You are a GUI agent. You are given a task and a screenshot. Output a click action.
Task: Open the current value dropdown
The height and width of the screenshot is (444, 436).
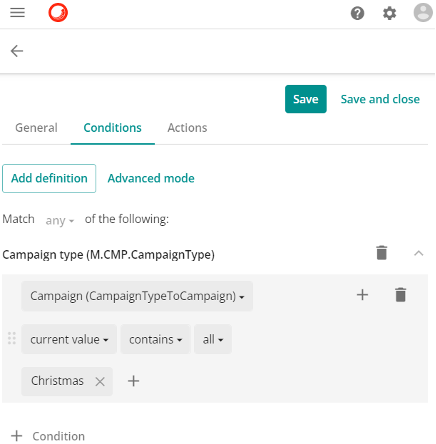pos(69,339)
